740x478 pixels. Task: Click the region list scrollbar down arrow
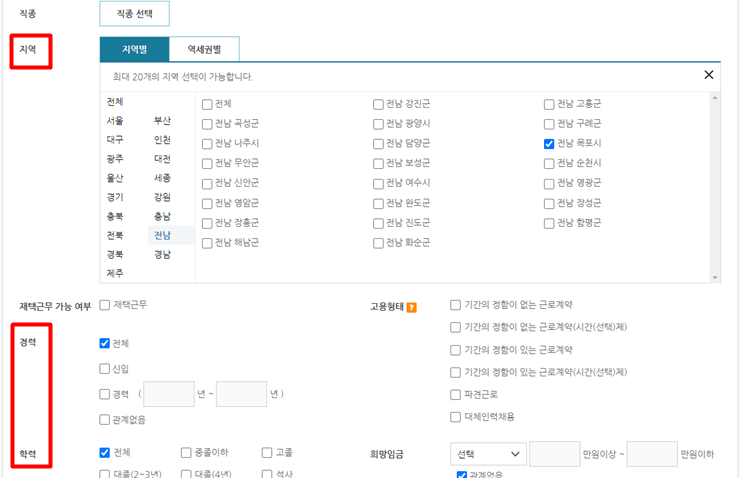[715, 277]
